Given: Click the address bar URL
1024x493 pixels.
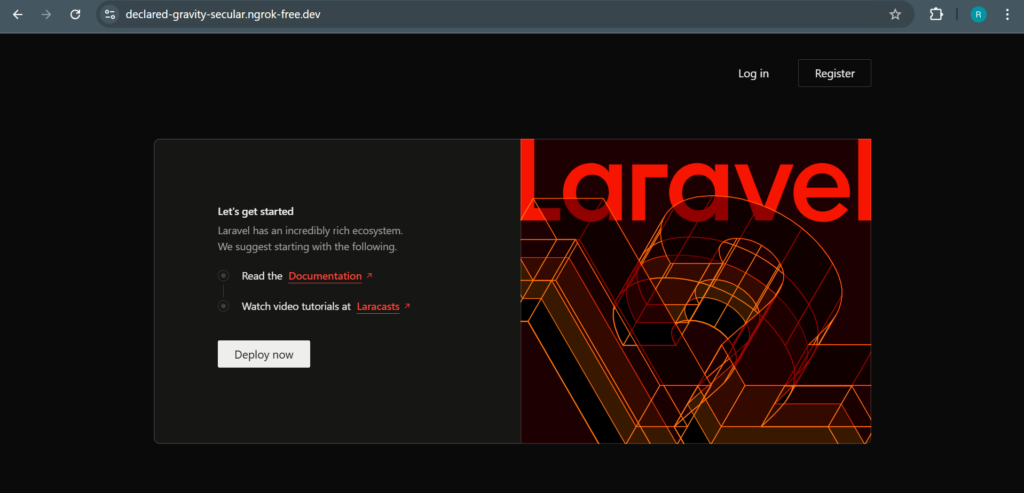Looking at the screenshot, I should pyautogui.click(x=223, y=14).
